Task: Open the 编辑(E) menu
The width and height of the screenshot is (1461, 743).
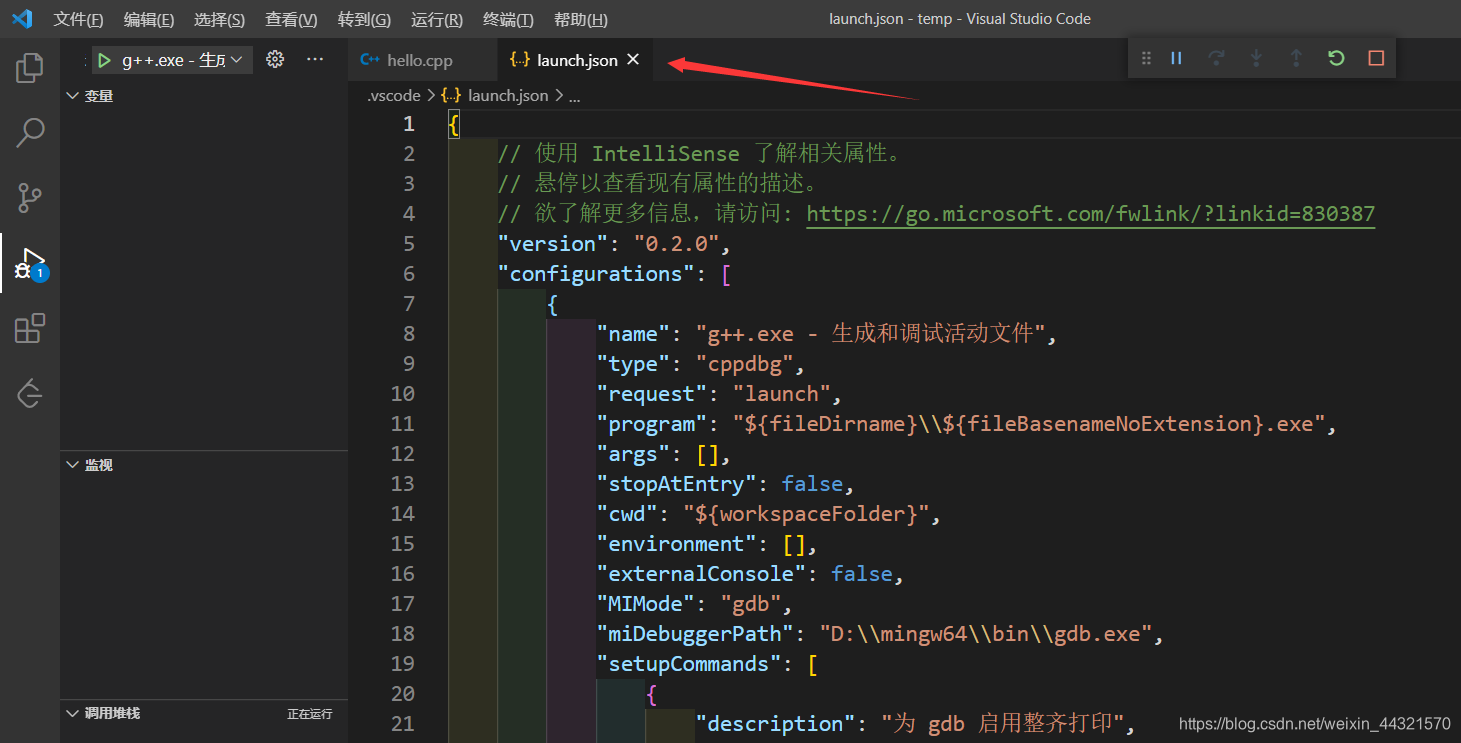Action: tap(149, 19)
